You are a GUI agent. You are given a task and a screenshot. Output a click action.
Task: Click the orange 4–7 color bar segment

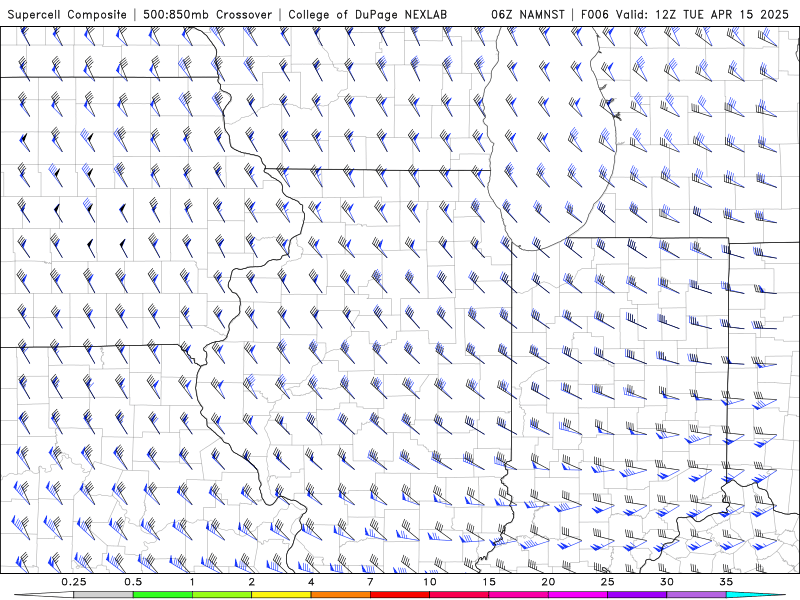[x=340, y=595]
